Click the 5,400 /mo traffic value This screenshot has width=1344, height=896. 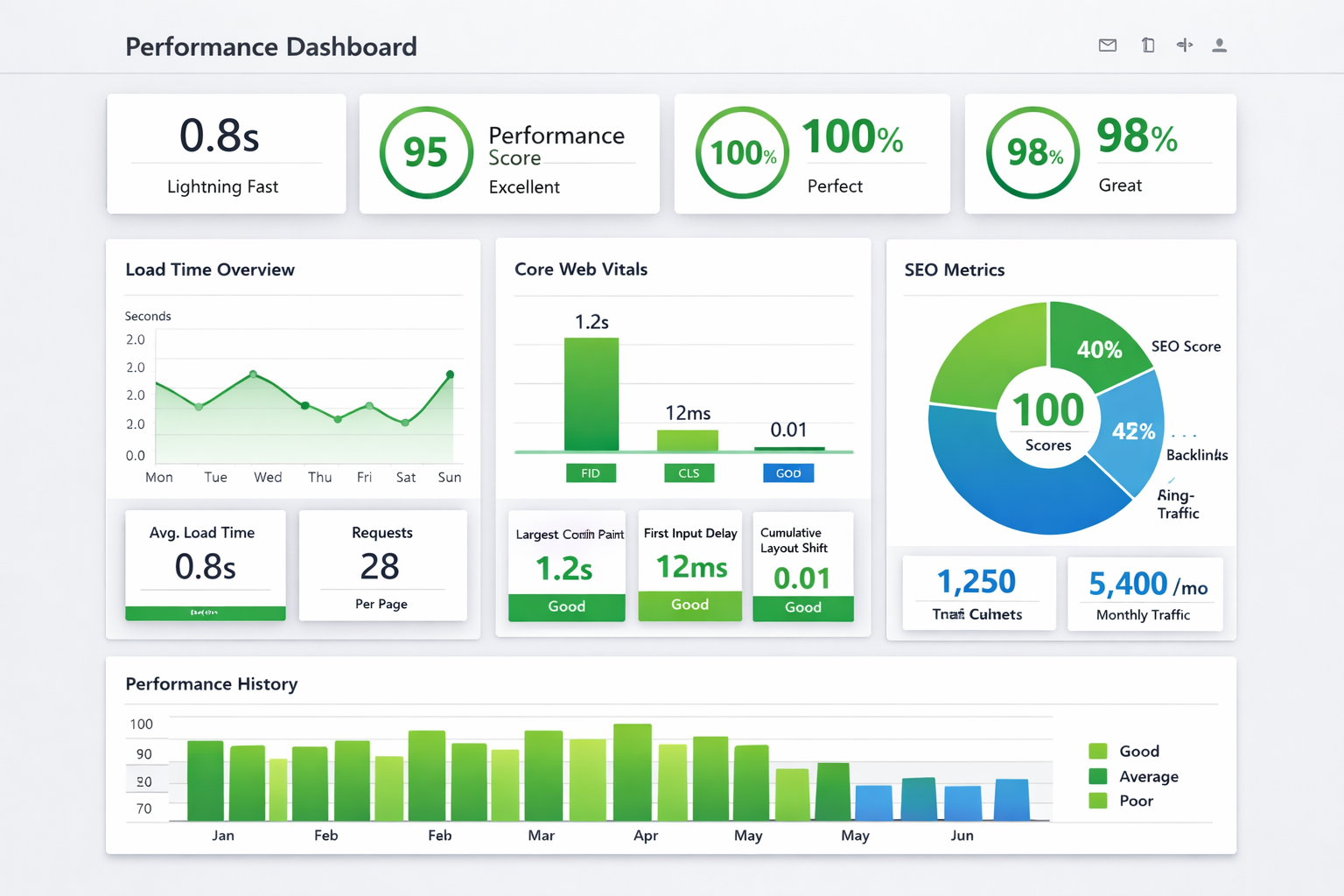tap(1148, 584)
